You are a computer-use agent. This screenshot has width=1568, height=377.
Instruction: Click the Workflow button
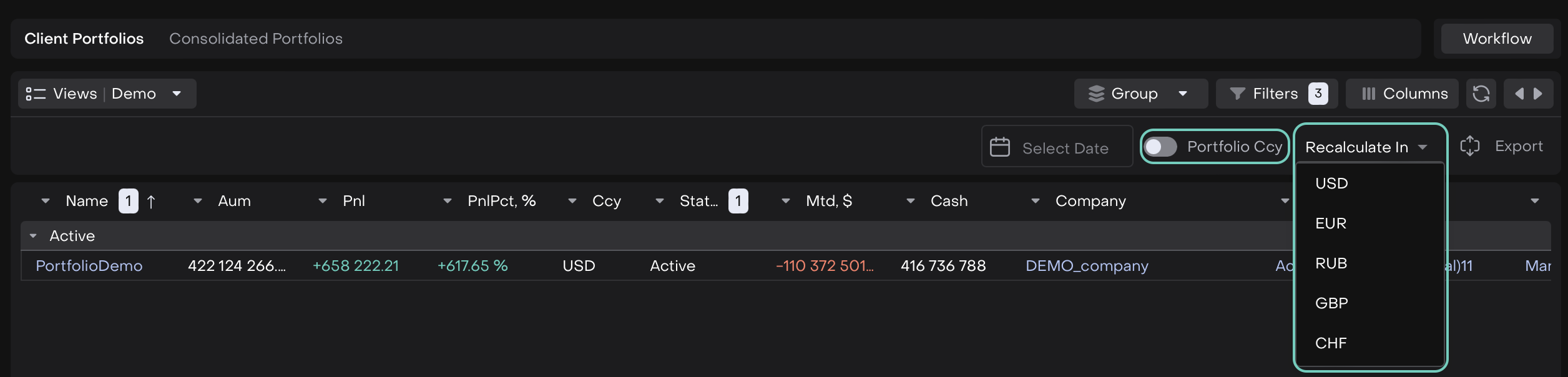pos(1497,39)
